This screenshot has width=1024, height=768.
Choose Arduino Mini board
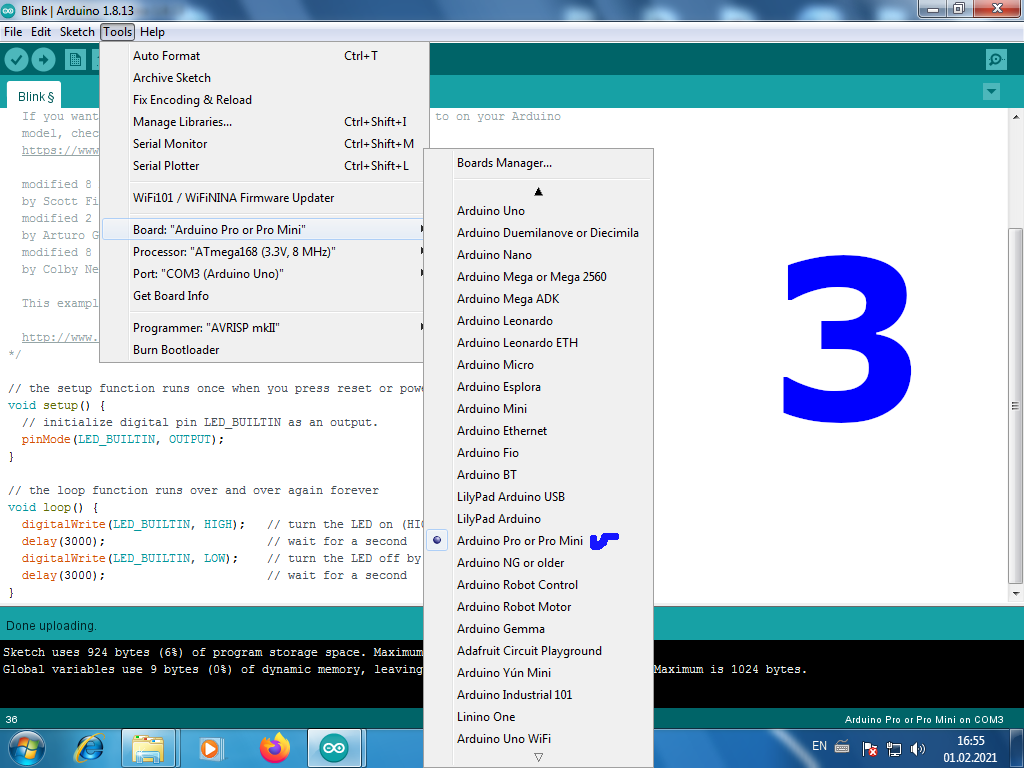[538, 409]
